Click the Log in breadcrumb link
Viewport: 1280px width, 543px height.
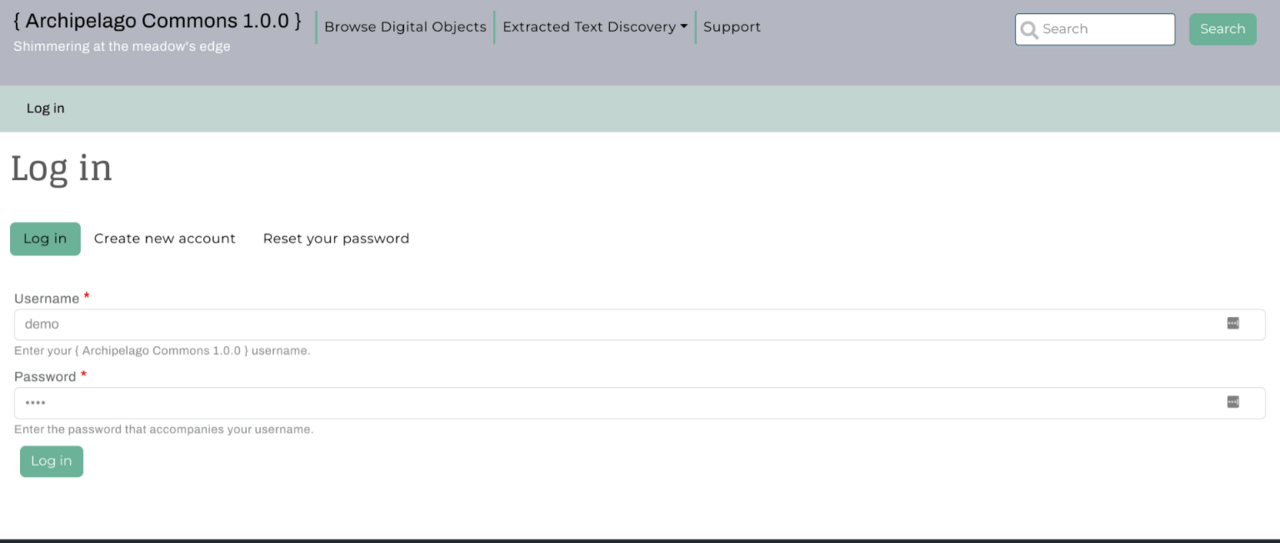tap(45, 108)
